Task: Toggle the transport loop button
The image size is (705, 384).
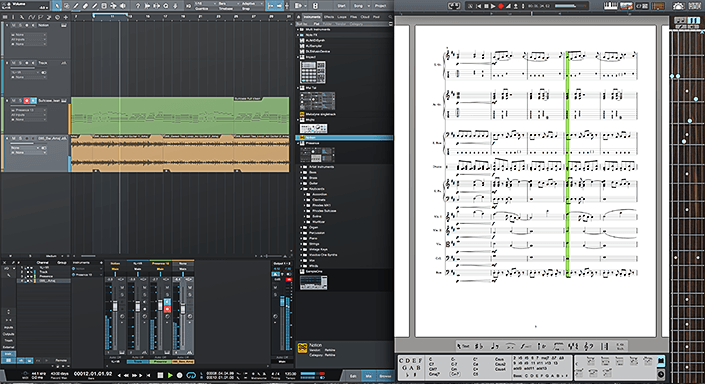Action: click(191, 375)
